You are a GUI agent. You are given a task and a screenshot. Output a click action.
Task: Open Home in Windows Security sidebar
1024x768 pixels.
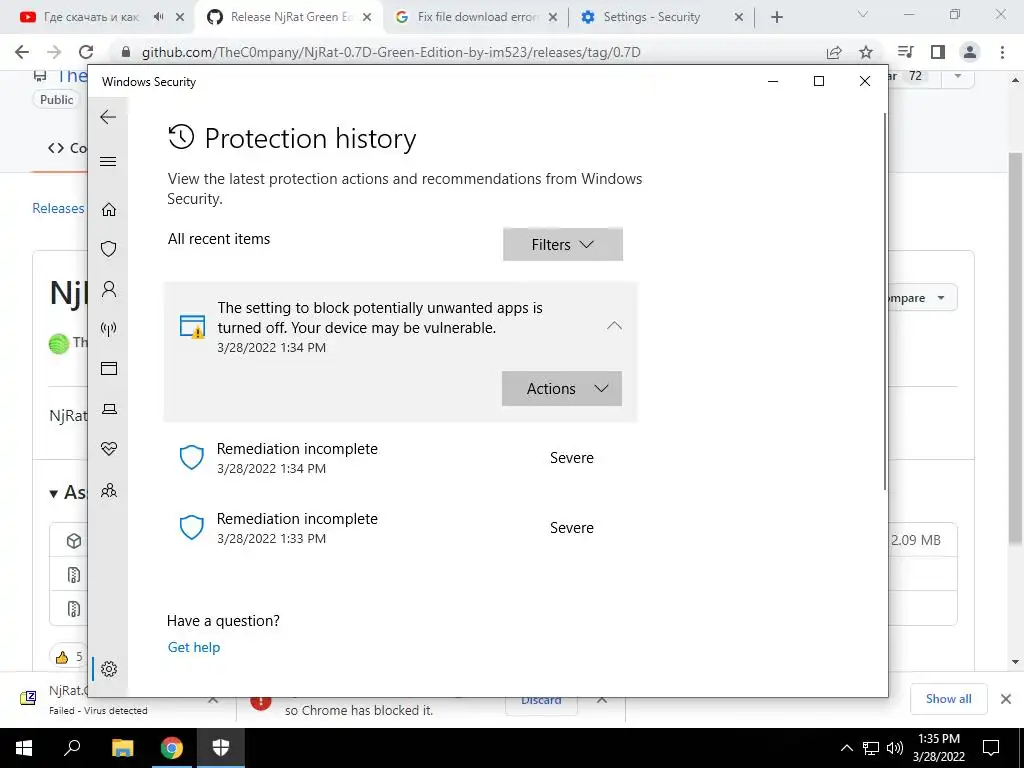[x=108, y=209]
